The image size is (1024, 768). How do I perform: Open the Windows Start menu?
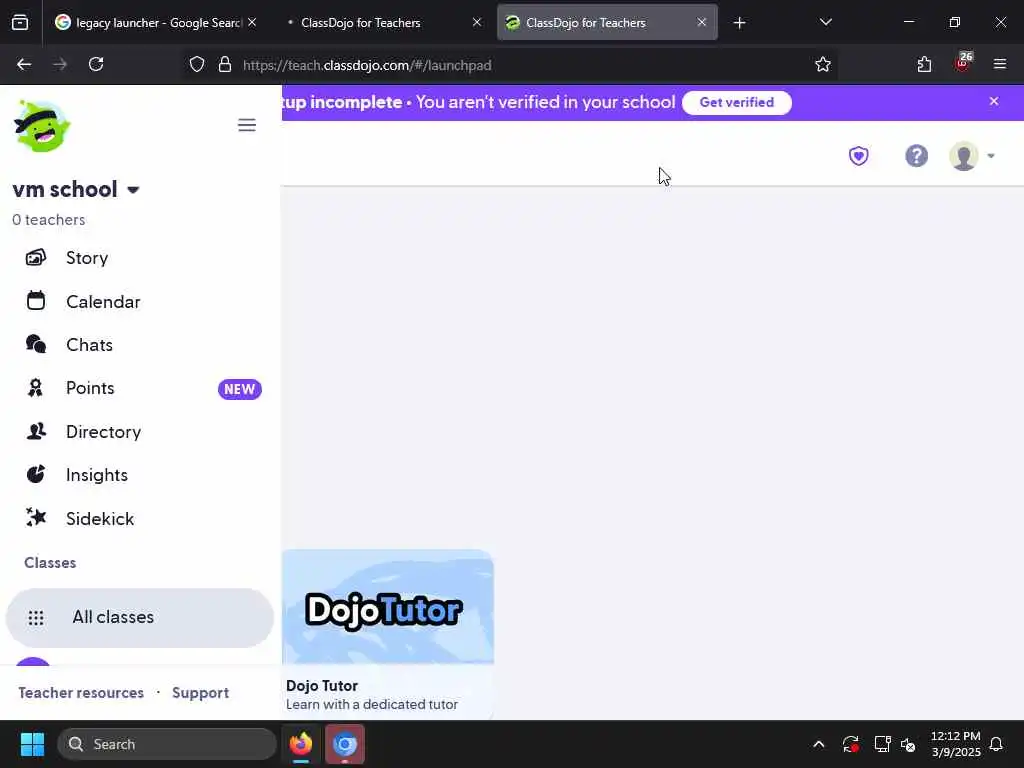click(32, 744)
